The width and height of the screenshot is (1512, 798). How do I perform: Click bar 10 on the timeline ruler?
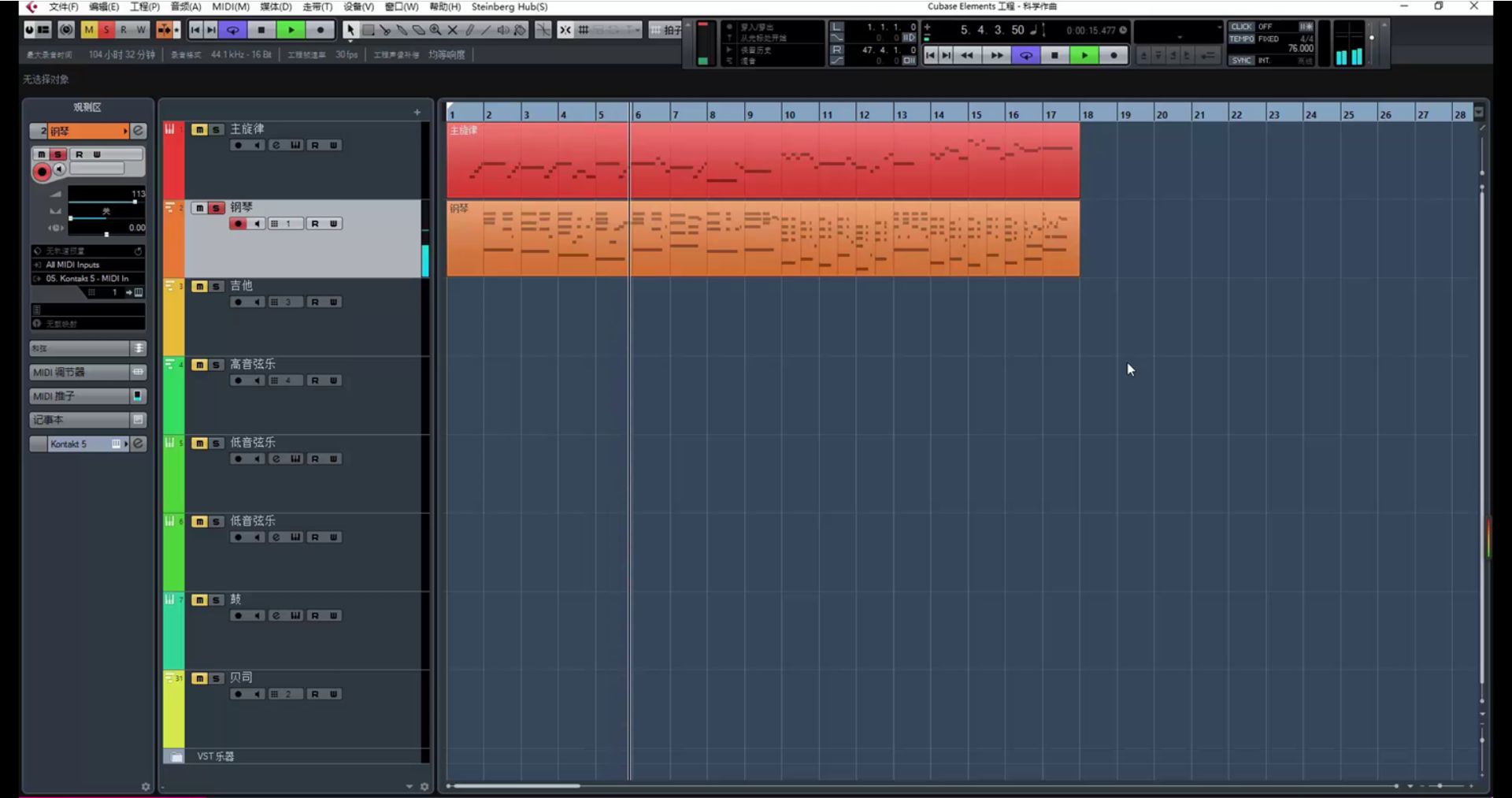click(790, 114)
